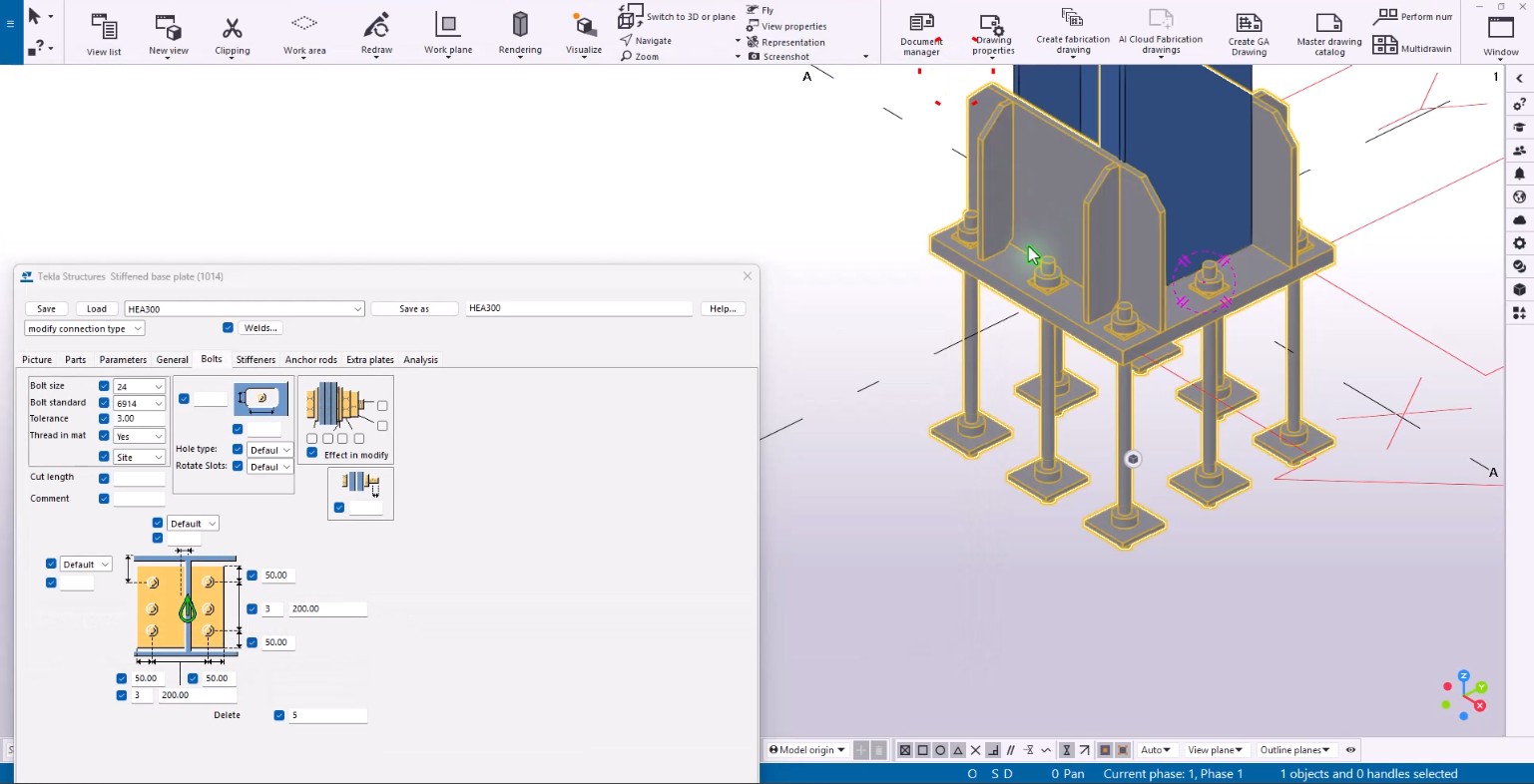Switch to the Stiffeners tab
1534x784 pixels.
pyautogui.click(x=256, y=360)
